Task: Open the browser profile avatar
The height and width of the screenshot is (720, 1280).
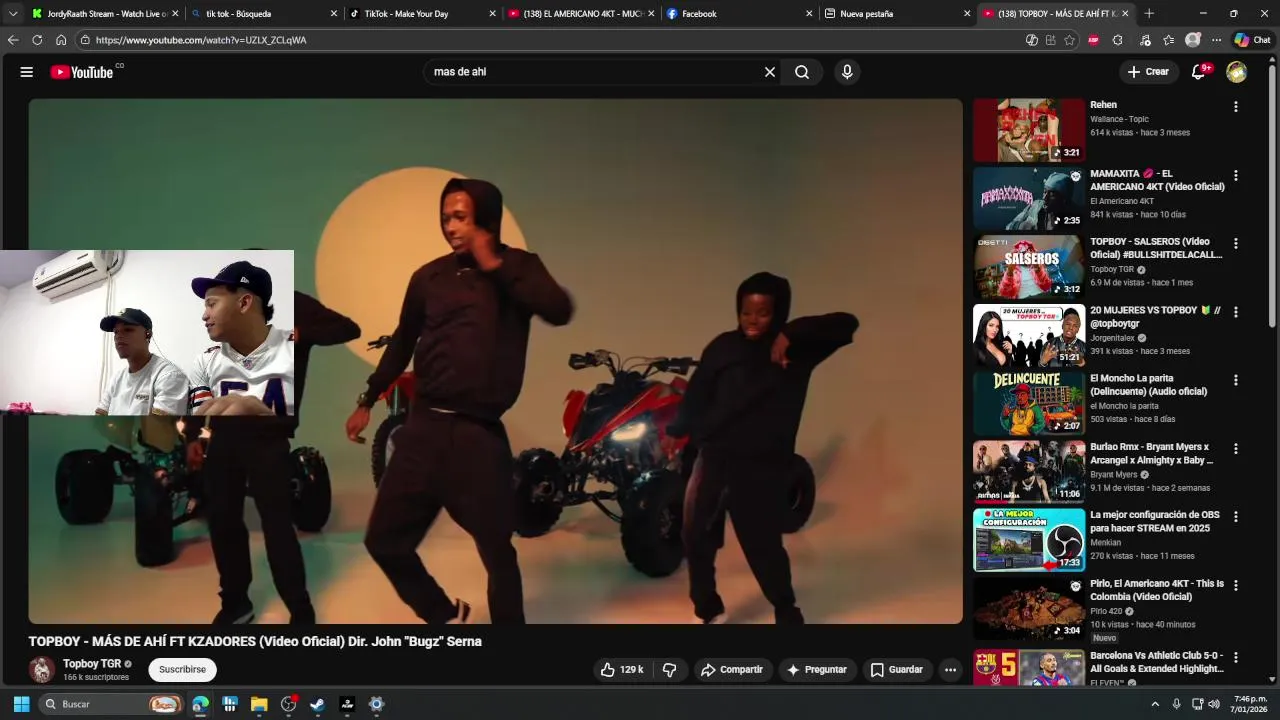Action: [1192, 40]
